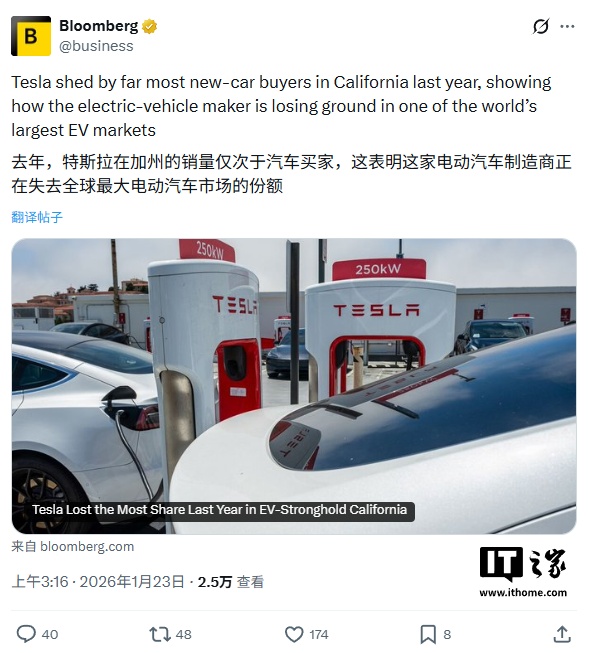Open the share upload icon
The image size is (590, 653).
tap(562, 634)
